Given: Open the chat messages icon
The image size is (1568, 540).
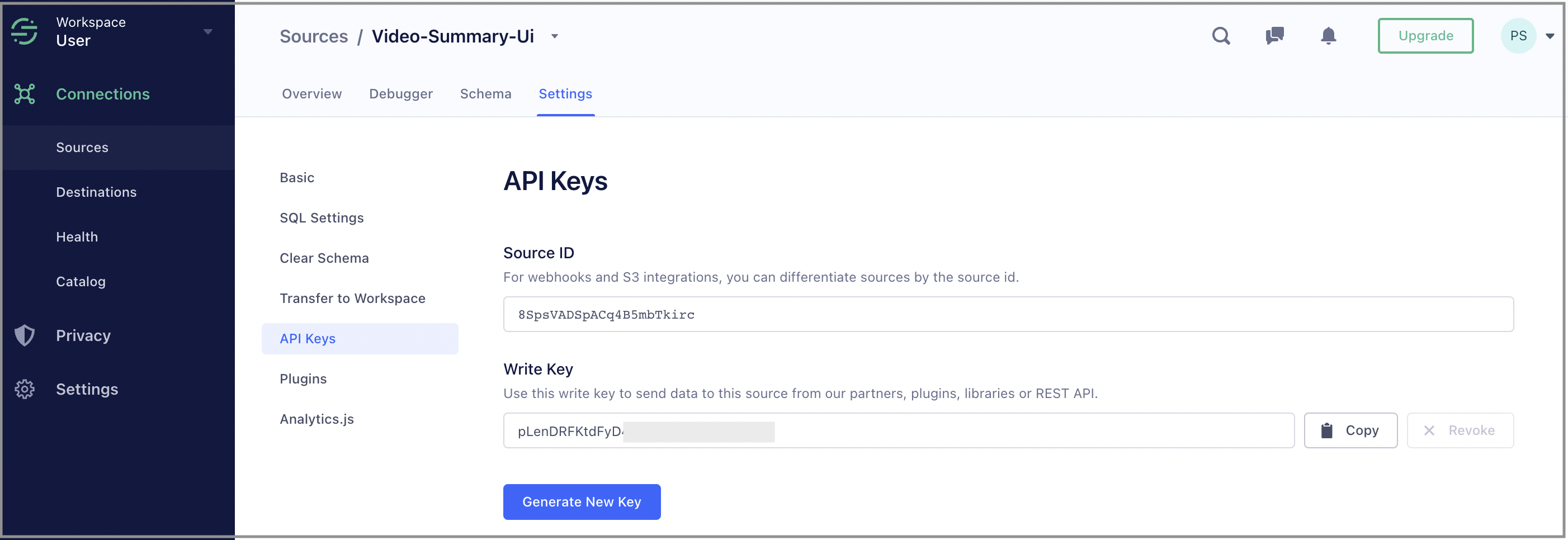Looking at the screenshot, I should click(x=1274, y=36).
